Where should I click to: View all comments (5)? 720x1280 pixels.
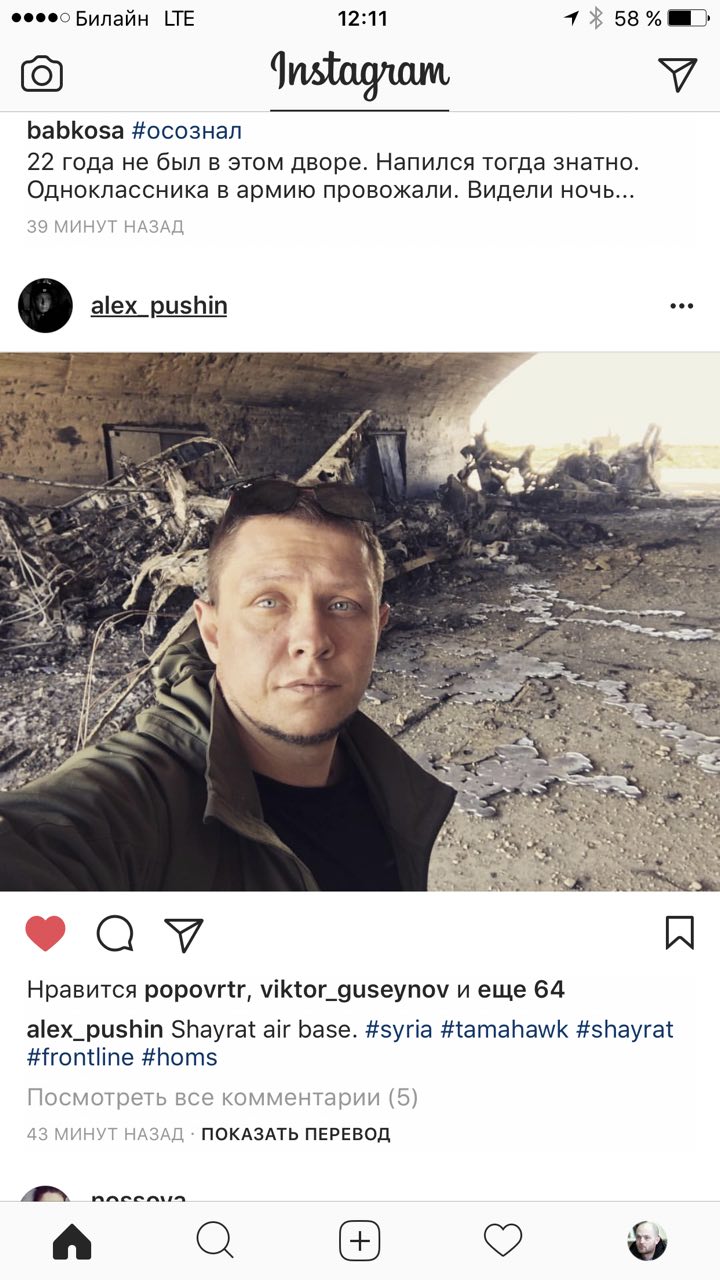(x=222, y=1097)
